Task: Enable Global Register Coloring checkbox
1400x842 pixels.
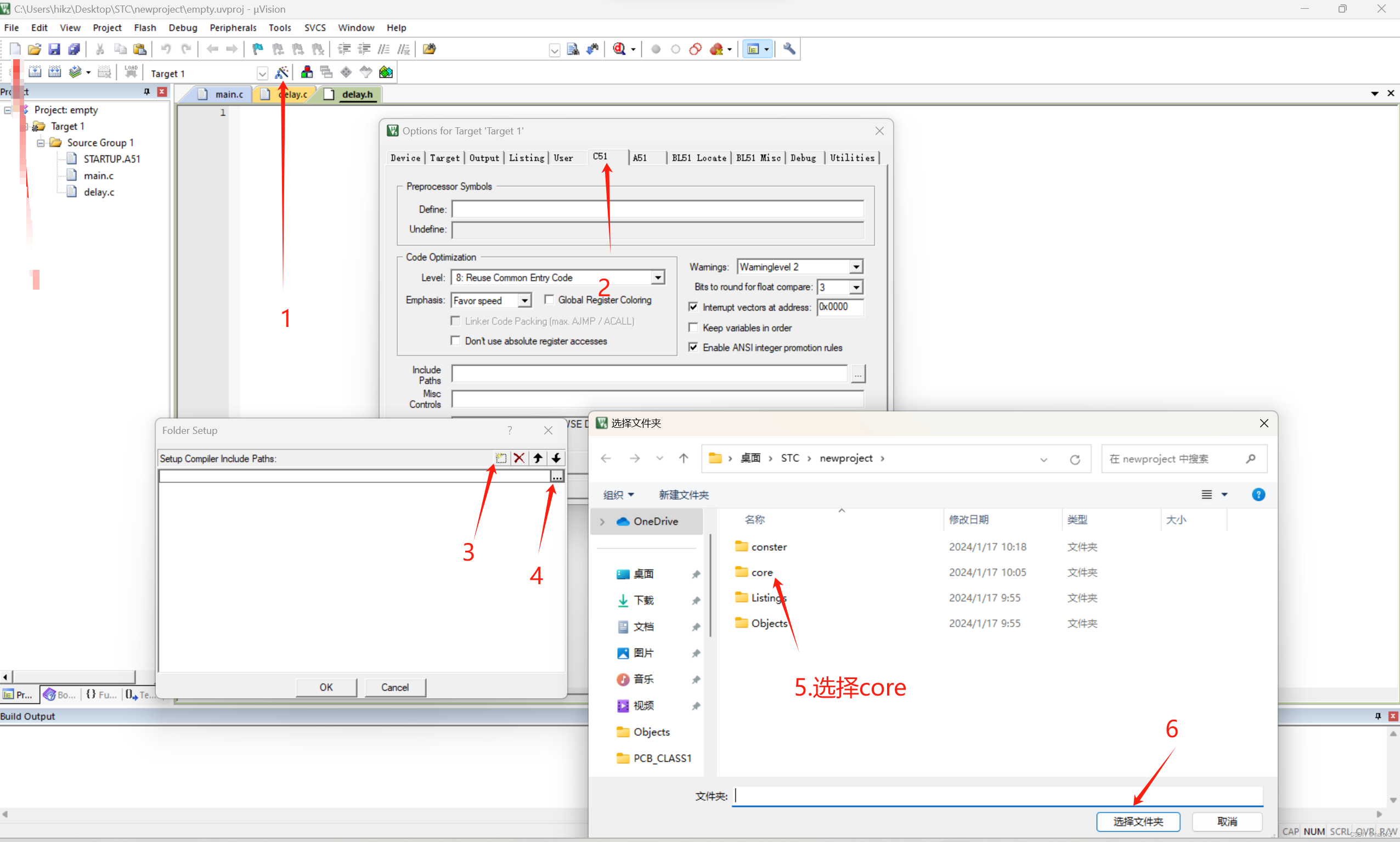Action: click(x=549, y=299)
